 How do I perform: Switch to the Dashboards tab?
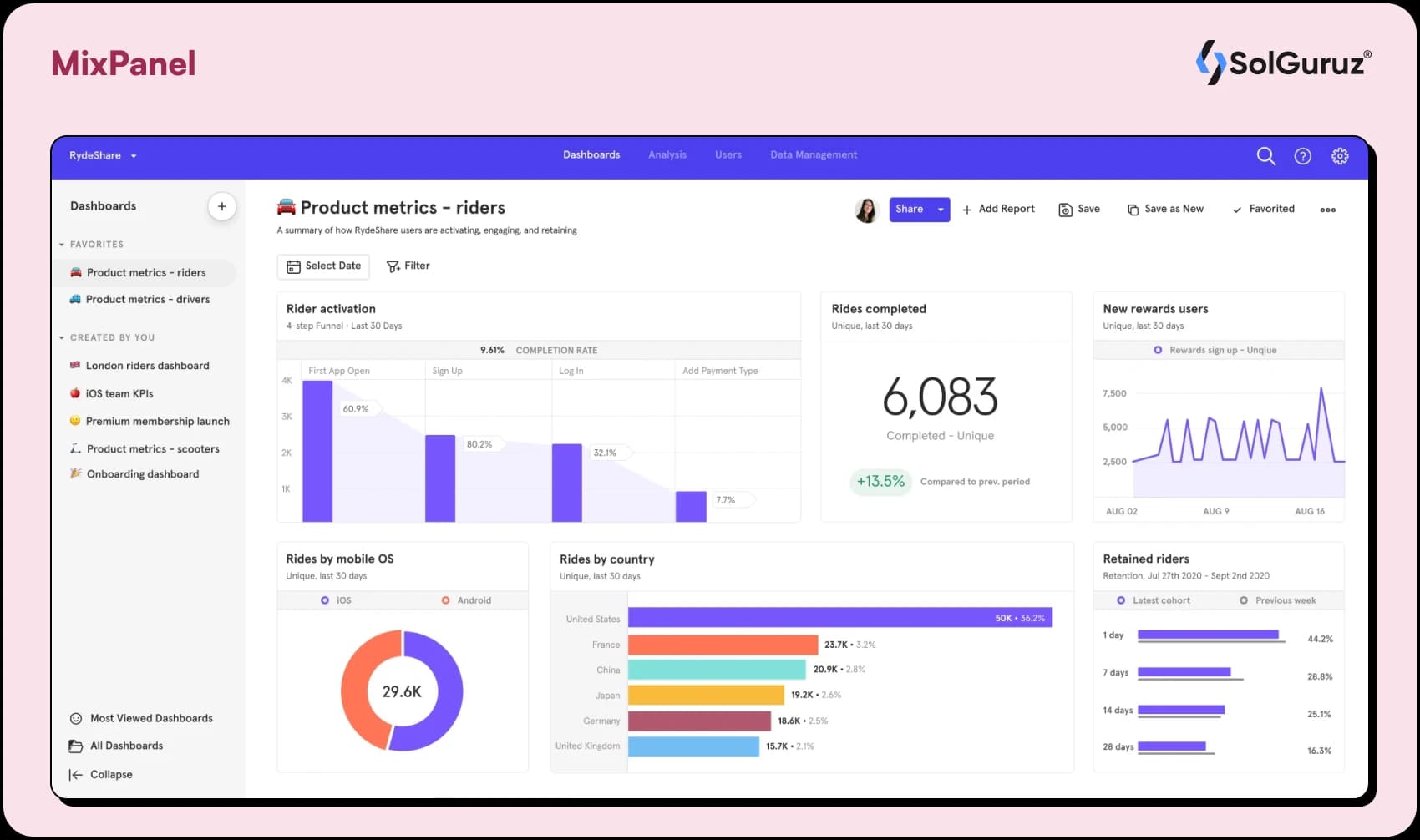(x=591, y=155)
